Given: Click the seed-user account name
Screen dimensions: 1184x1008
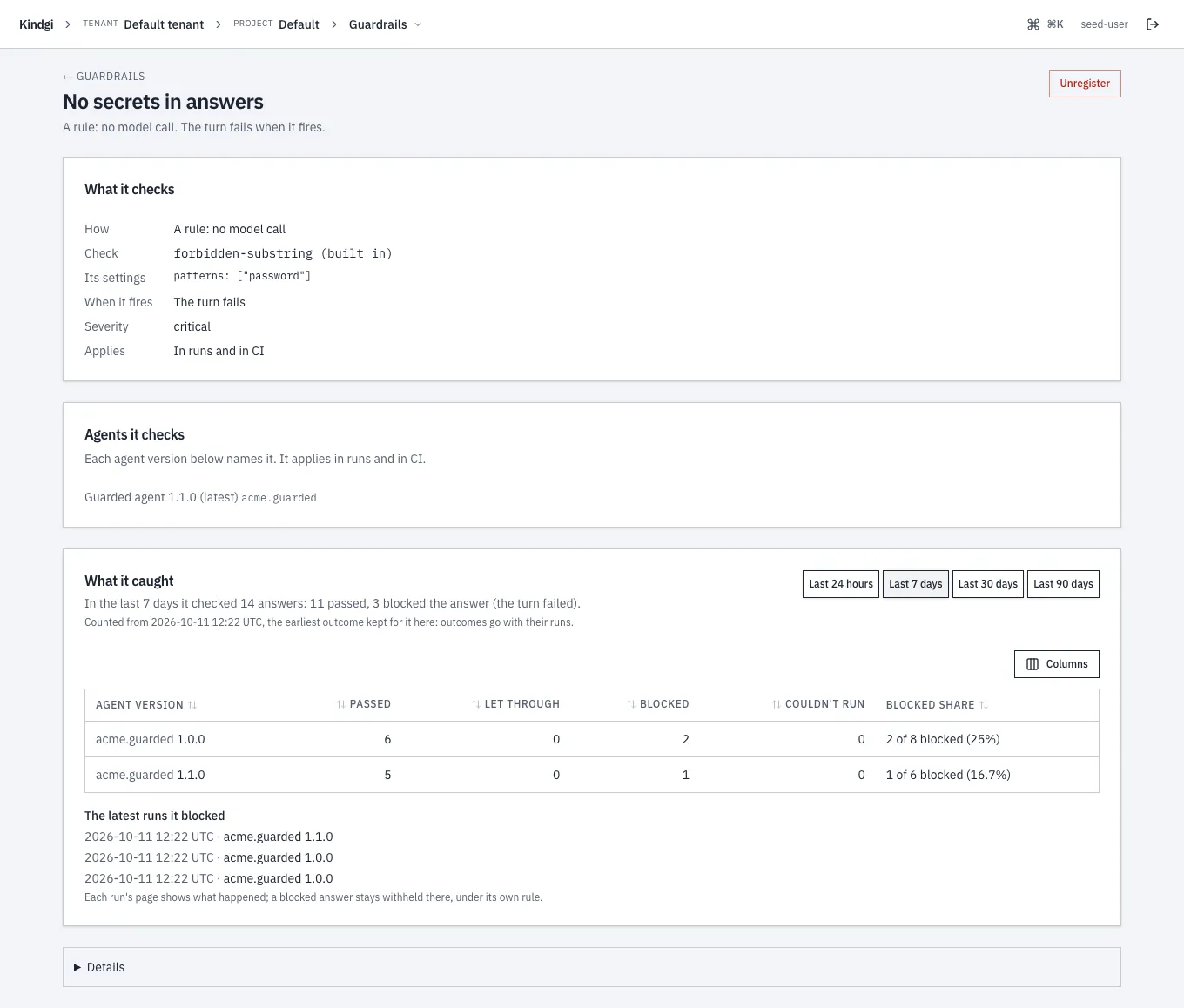Looking at the screenshot, I should [x=1104, y=24].
